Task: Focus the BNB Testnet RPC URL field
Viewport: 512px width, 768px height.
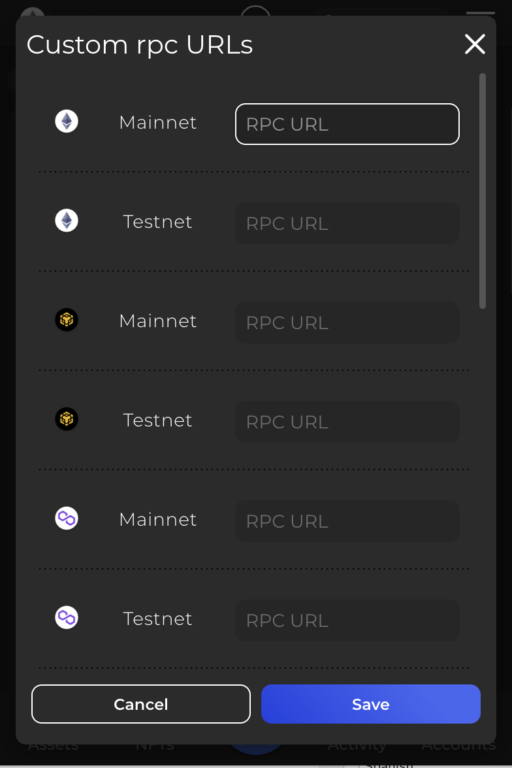Action: point(347,422)
